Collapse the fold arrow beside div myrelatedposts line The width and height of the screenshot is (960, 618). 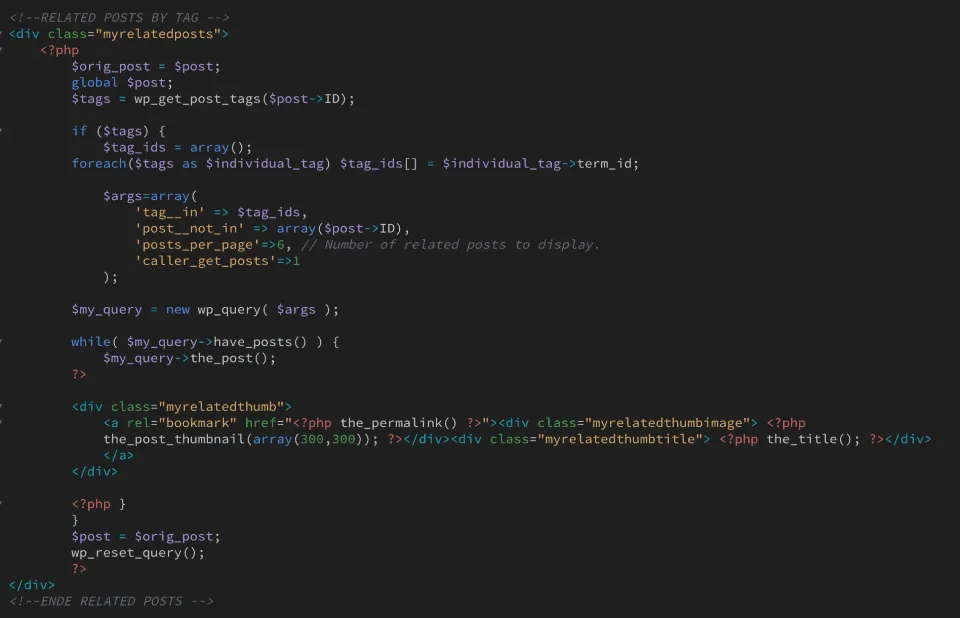point(3,34)
